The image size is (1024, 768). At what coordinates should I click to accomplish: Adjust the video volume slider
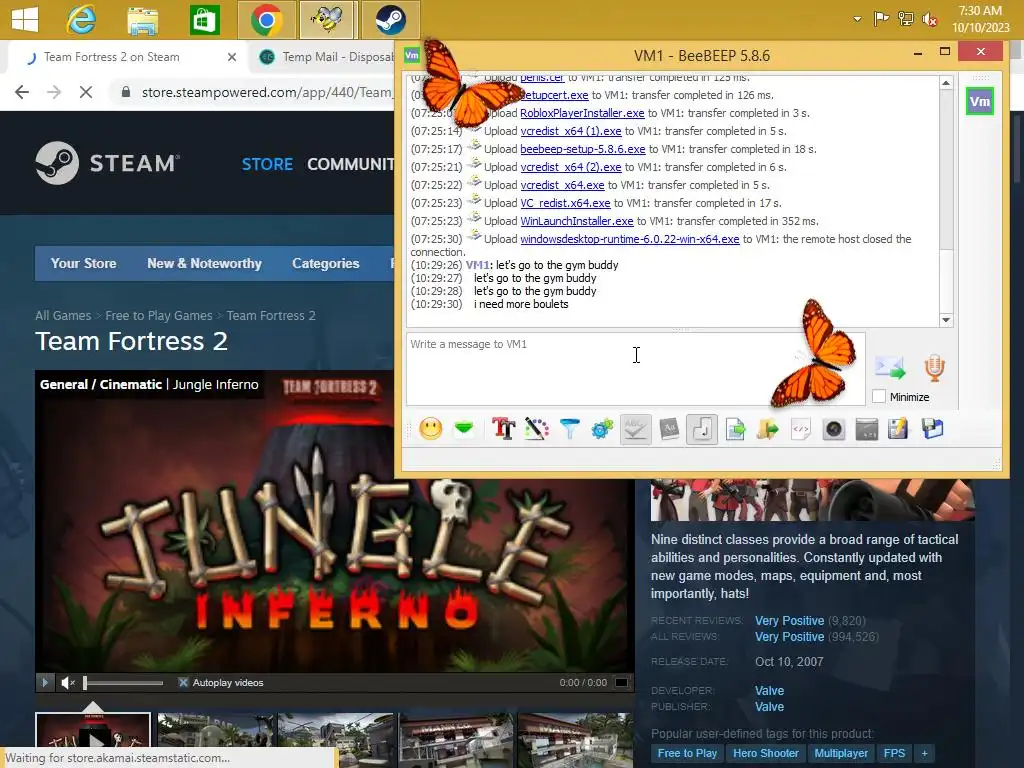pyautogui.click(x=123, y=682)
